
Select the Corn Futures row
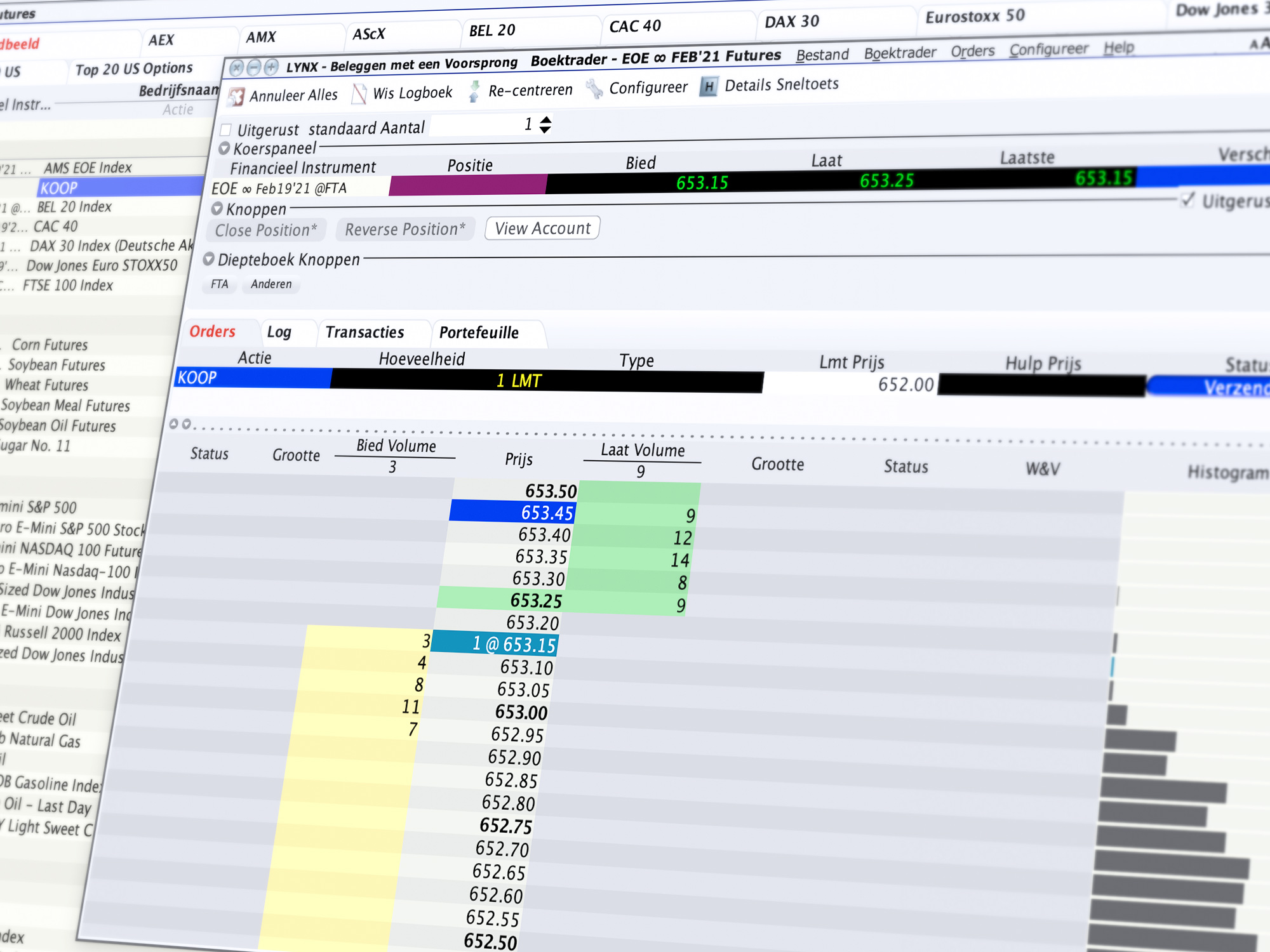pyautogui.click(x=50, y=345)
